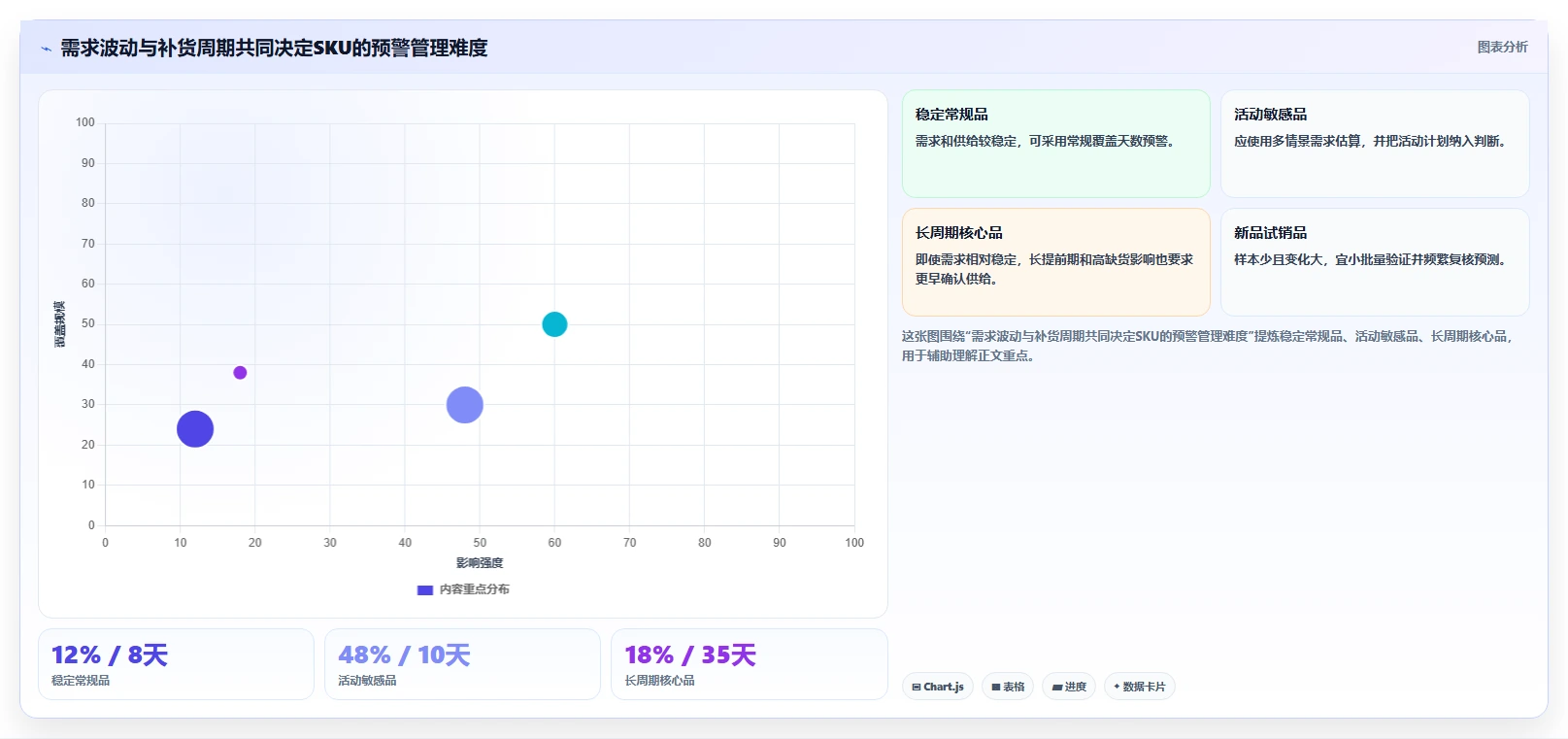This screenshot has width=1568, height=739.
Task: Click the 12% / 8天 stat value
Action: pos(110,655)
